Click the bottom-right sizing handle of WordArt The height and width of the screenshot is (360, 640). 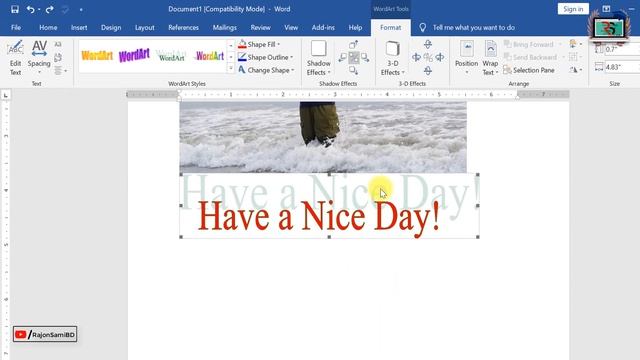tap(478, 237)
